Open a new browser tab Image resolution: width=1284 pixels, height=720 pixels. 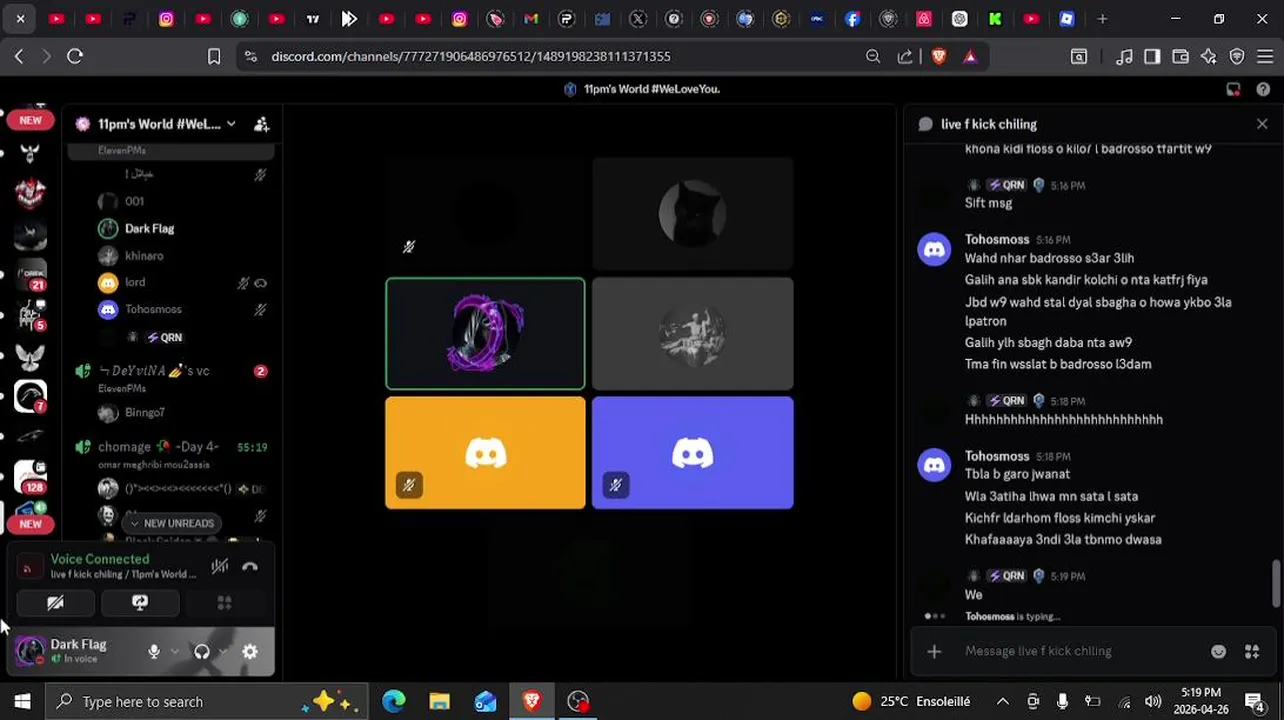pyautogui.click(x=1102, y=18)
